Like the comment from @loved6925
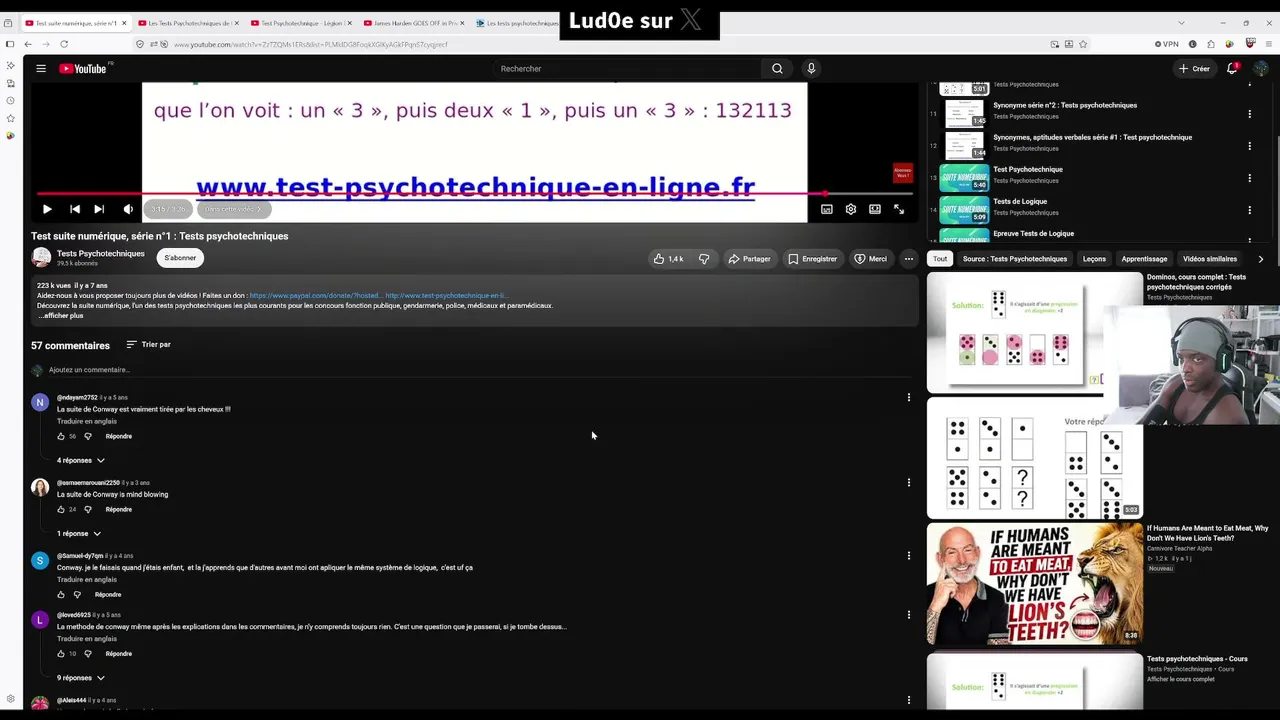Image resolution: width=1280 pixels, height=720 pixels. coord(61,653)
